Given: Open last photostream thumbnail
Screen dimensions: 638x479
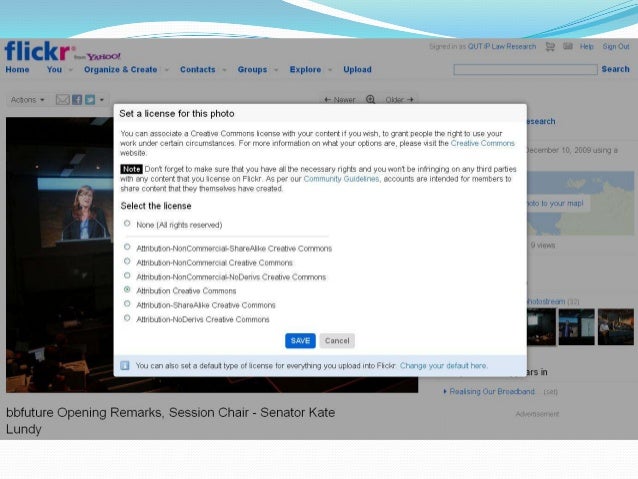Looking at the screenshot, I should coord(616,327).
